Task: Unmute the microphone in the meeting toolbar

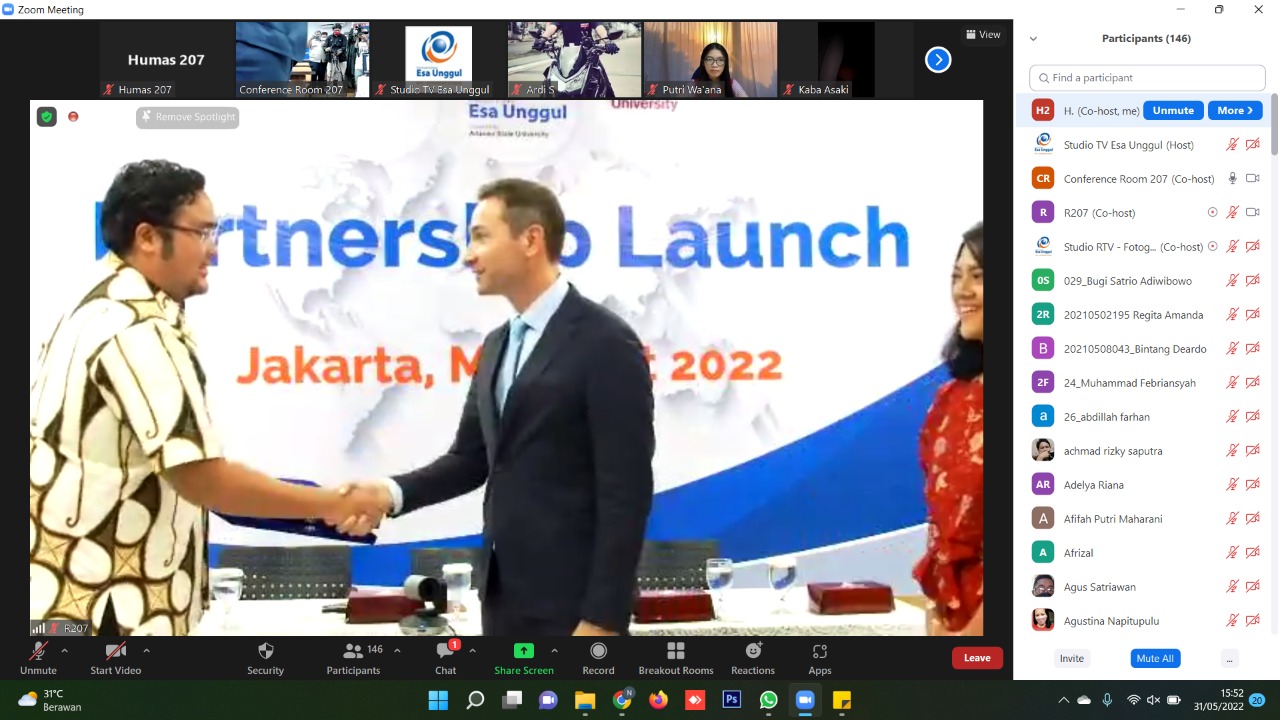Action: tap(38, 658)
